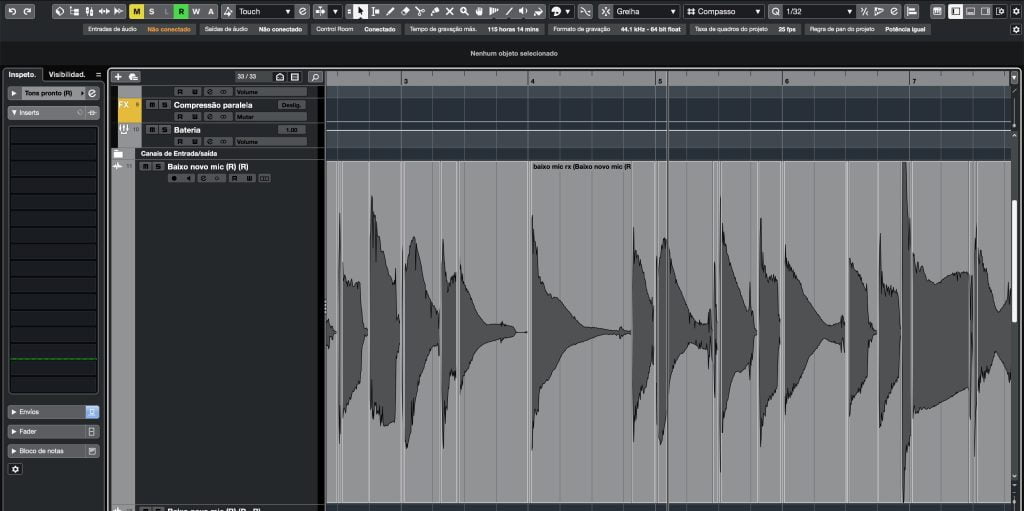Pick the Draw pencil tool
Viewport: 1024px width, 511px height.
pos(390,12)
